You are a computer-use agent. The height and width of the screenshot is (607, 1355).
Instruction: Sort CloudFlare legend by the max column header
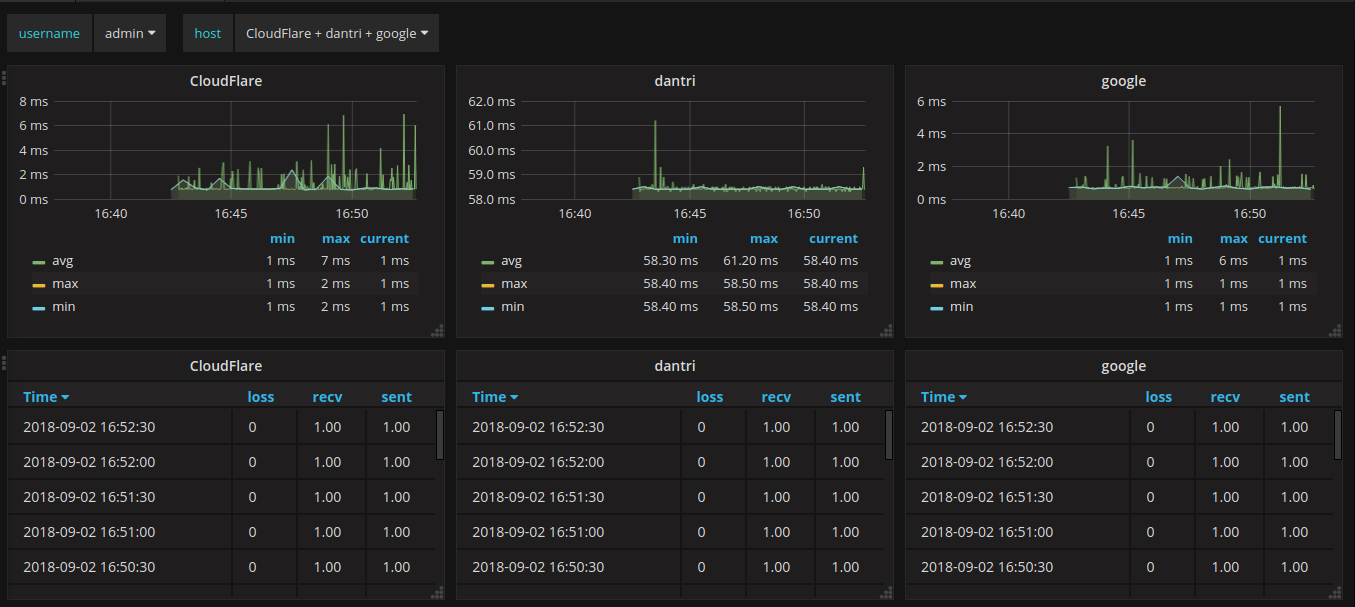click(x=335, y=239)
